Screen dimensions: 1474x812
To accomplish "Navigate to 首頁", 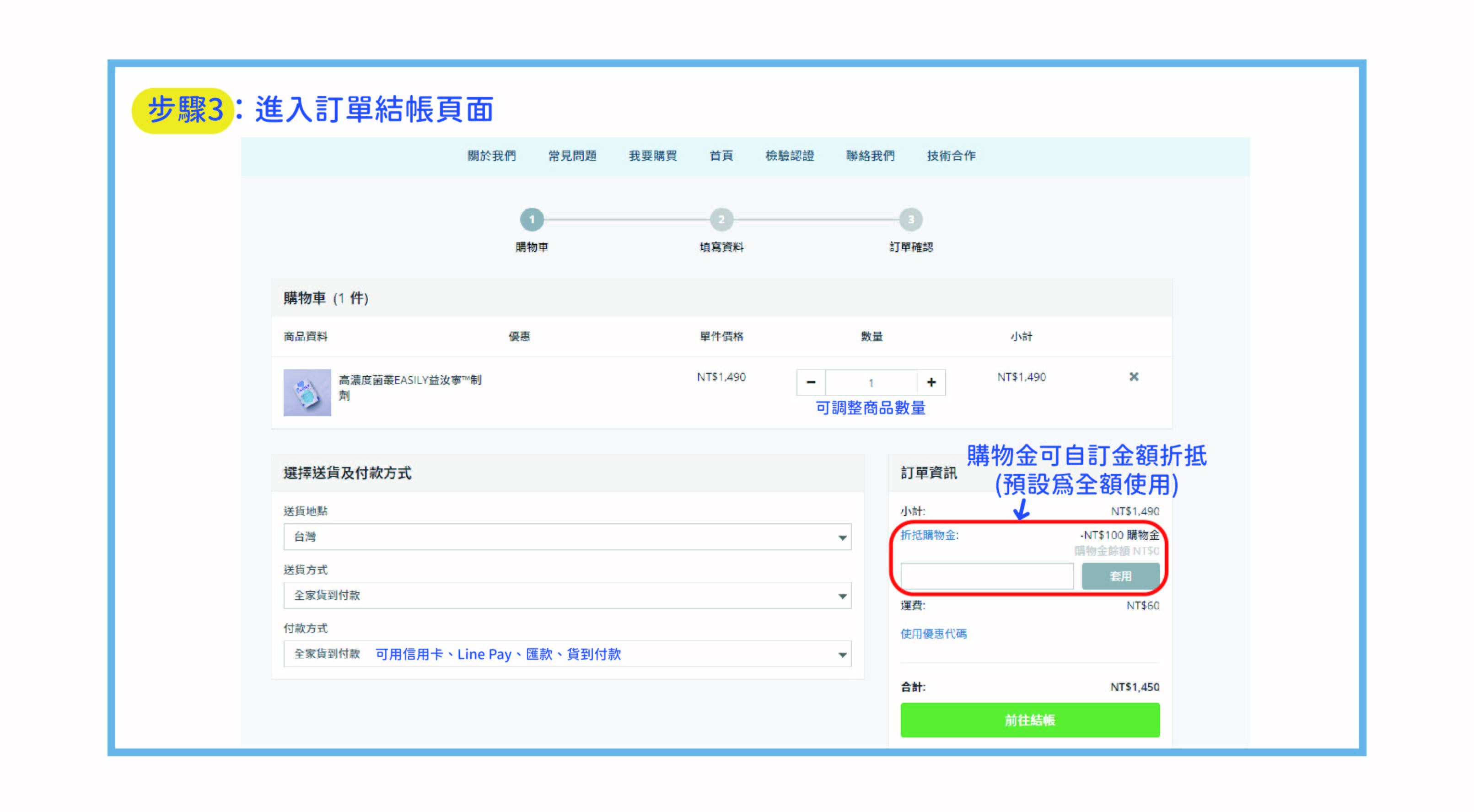I will tap(721, 156).
